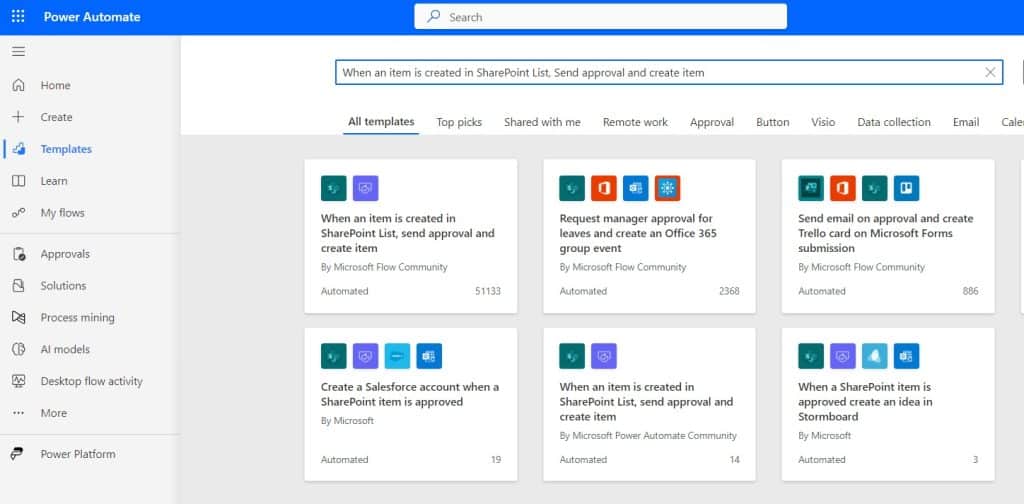This screenshot has width=1024, height=504.
Task: Collapse the navigation with hamburger icon
Action: click(x=18, y=52)
